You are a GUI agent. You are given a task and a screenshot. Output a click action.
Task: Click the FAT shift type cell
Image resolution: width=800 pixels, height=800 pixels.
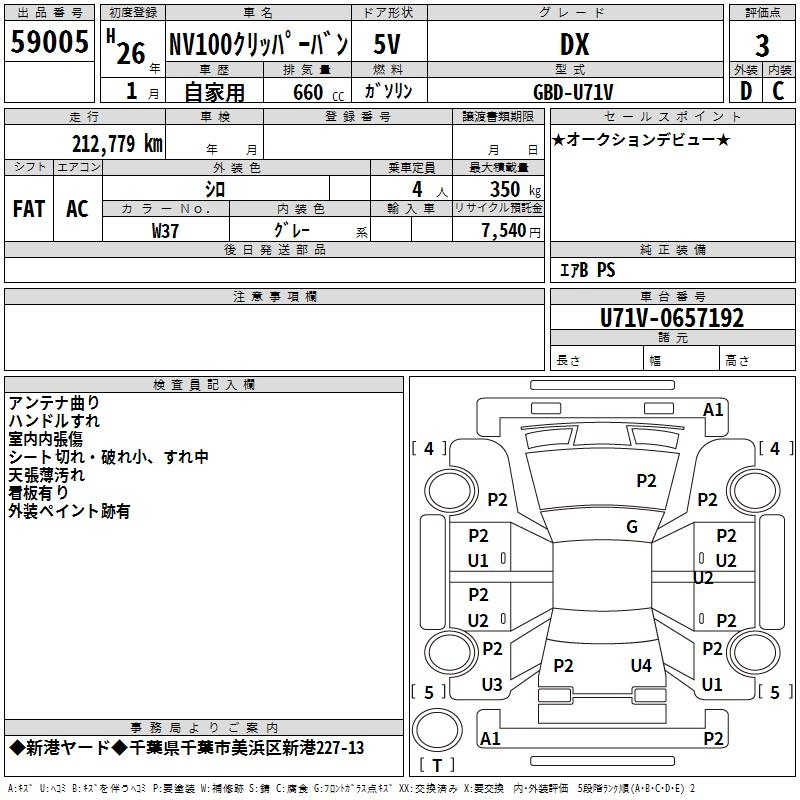click(28, 208)
